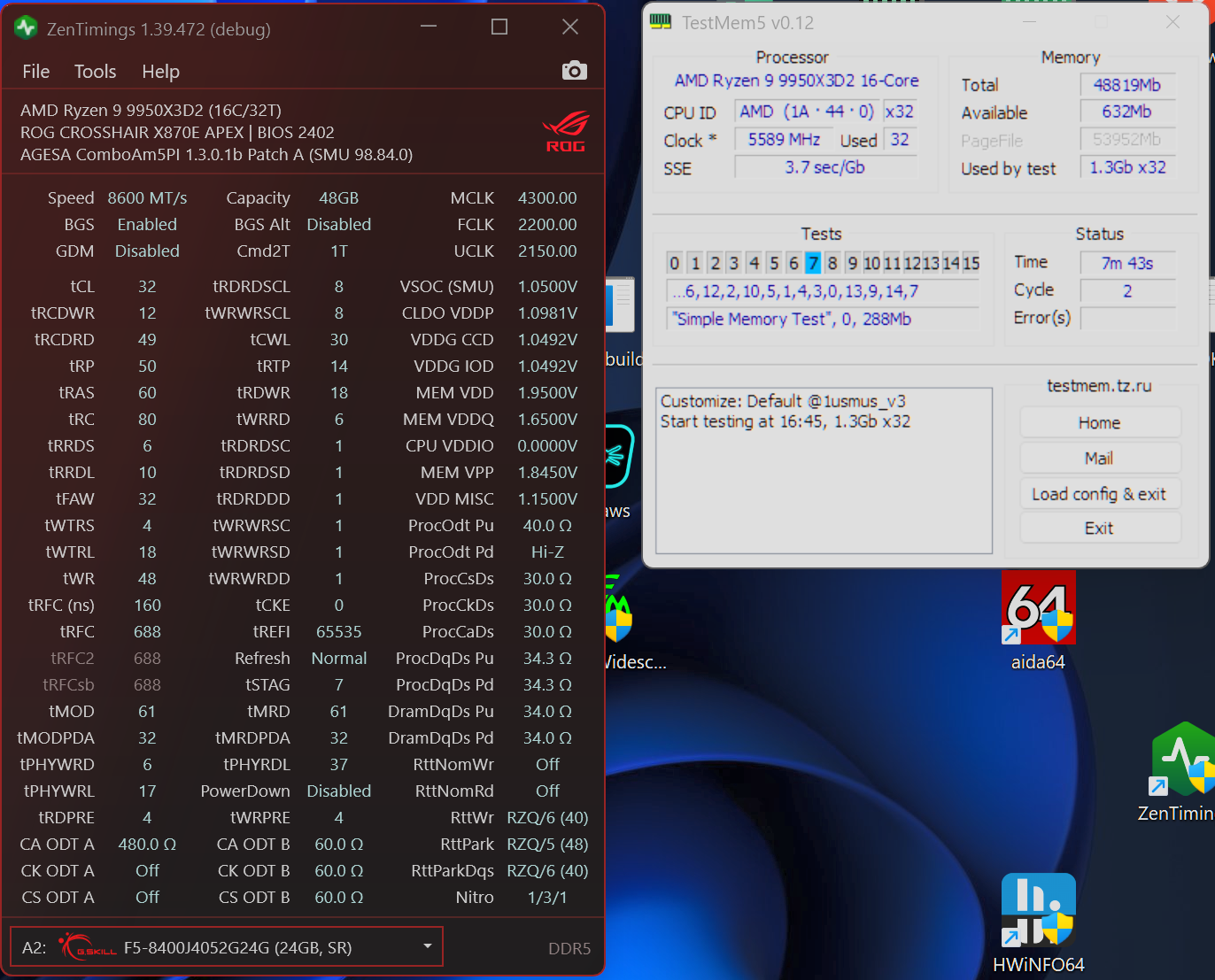The height and width of the screenshot is (980, 1215).
Task: Open the File menu in ZenTimings
Action: click(36, 72)
